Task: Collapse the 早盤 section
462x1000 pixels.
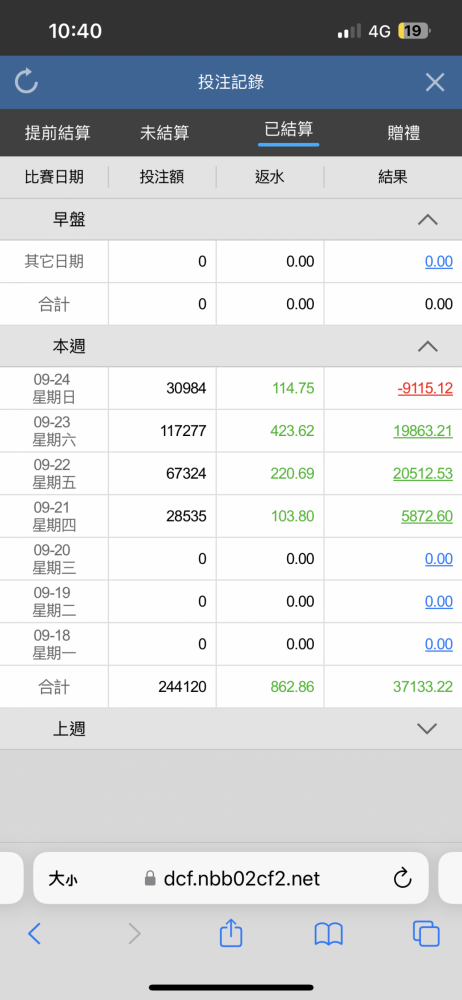Action: [427, 220]
